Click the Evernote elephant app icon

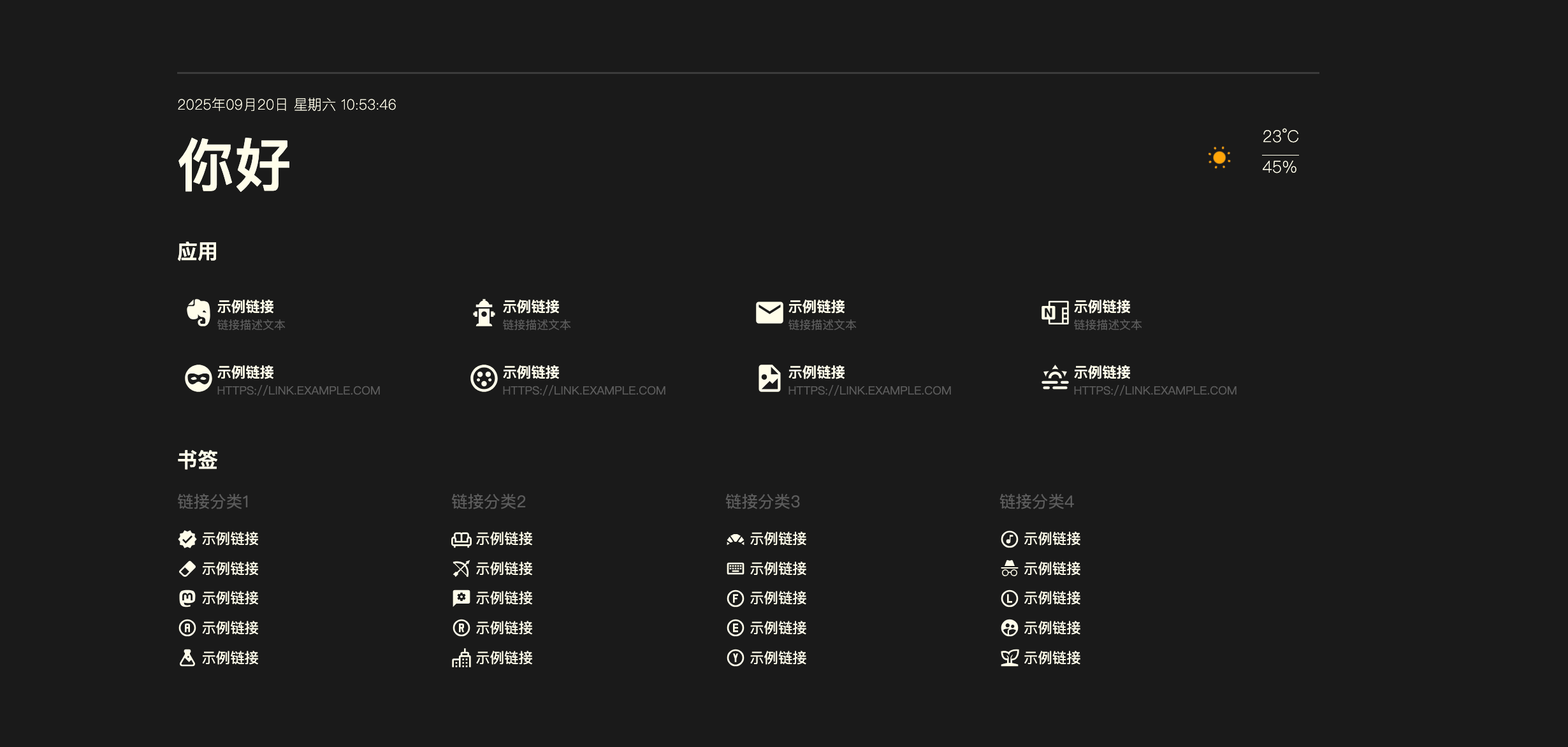(x=198, y=313)
